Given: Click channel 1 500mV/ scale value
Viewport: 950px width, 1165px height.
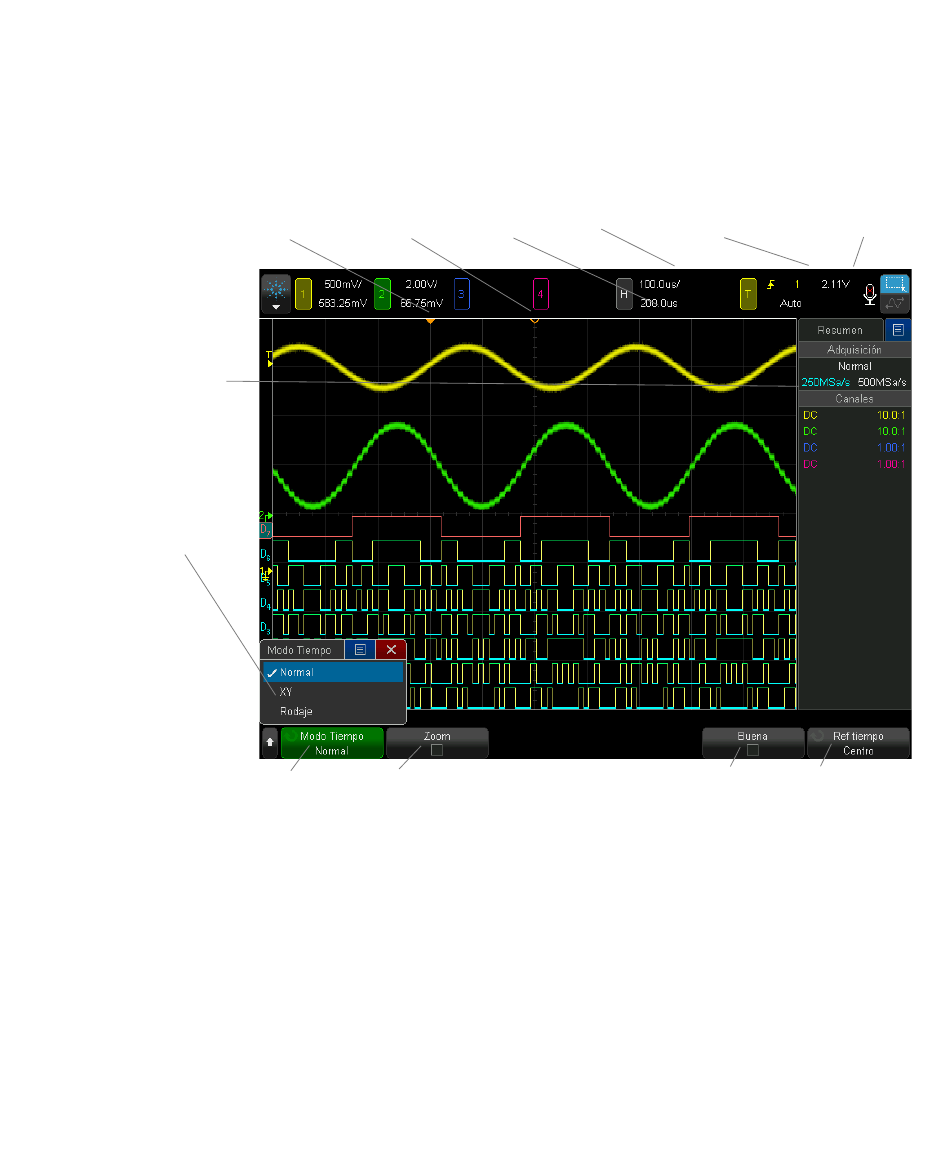Looking at the screenshot, I should [x=343, y=285].
